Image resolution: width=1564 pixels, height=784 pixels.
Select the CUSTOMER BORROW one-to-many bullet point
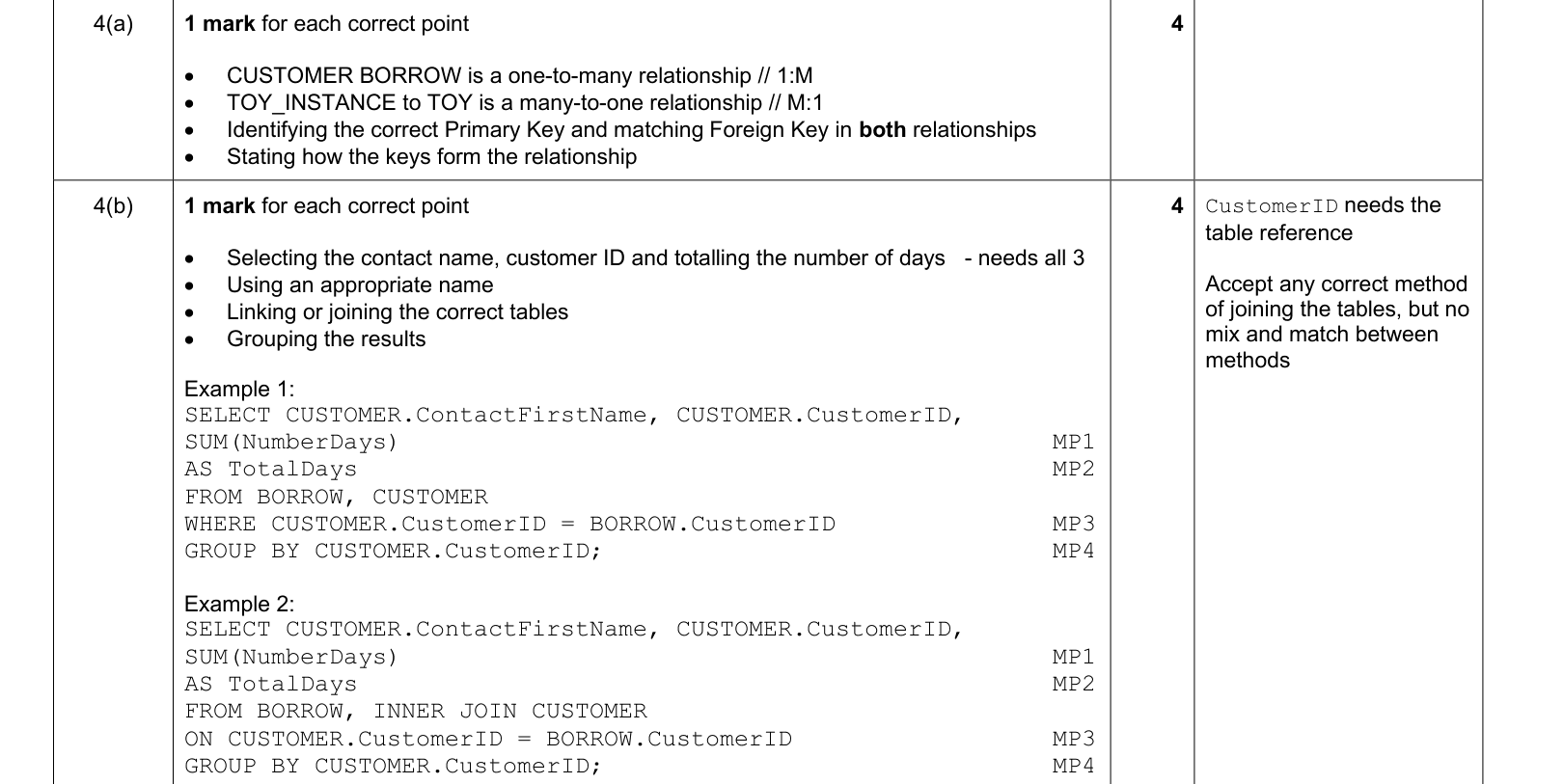[520, 76]
